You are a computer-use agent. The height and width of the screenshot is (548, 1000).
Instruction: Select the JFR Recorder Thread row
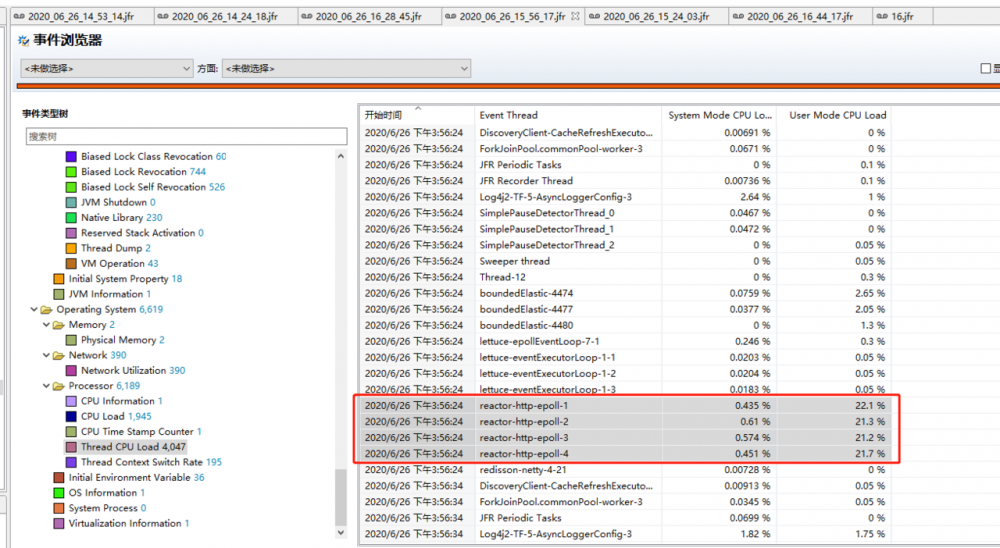625,181
